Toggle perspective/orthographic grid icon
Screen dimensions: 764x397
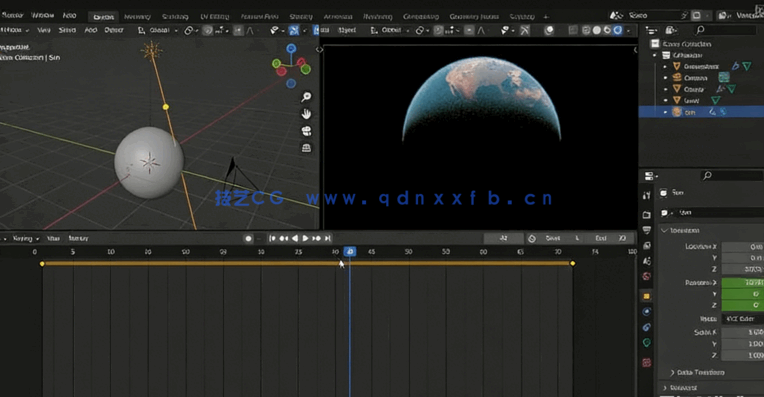(306, 148)
